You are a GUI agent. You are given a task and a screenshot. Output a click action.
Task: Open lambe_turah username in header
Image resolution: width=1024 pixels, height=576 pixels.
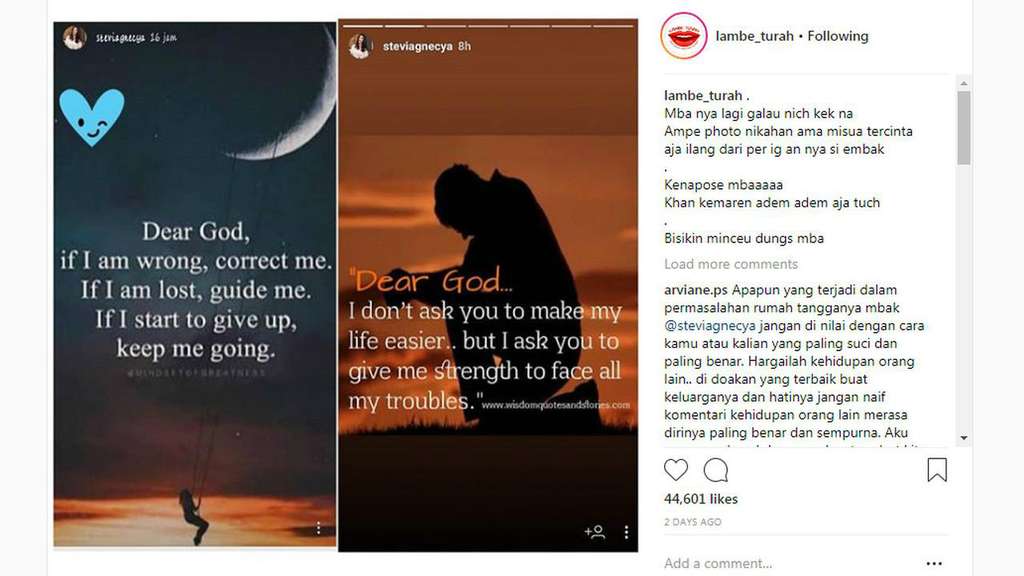[754, 36]
